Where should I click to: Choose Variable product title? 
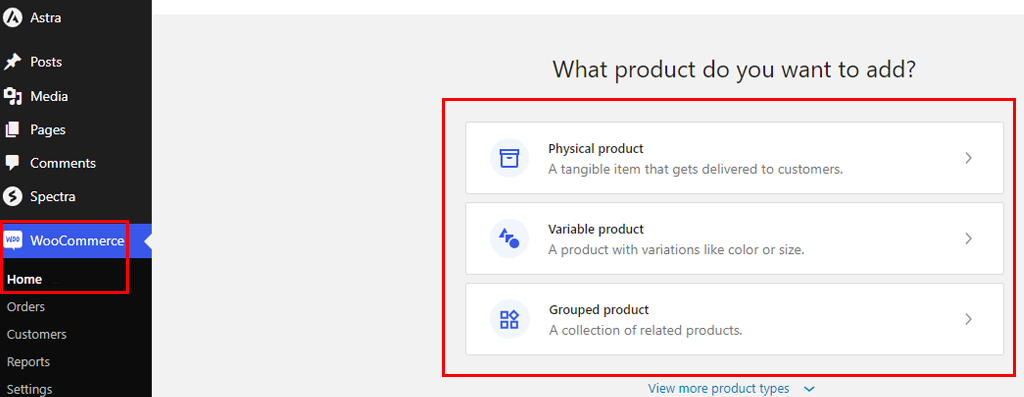pyautogui.click(x=596, y=229)
